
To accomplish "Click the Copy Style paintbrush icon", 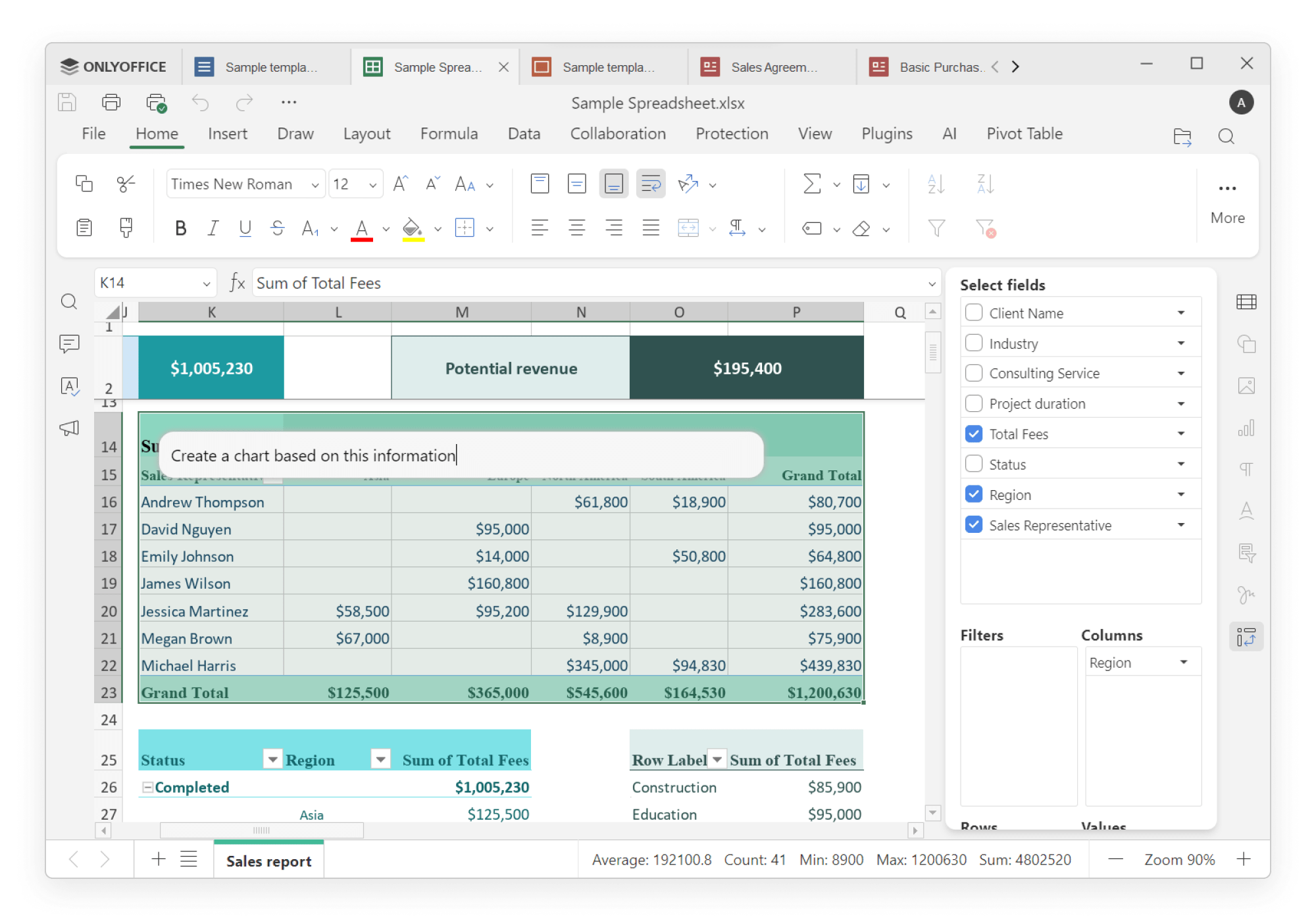I will point(126,228).
